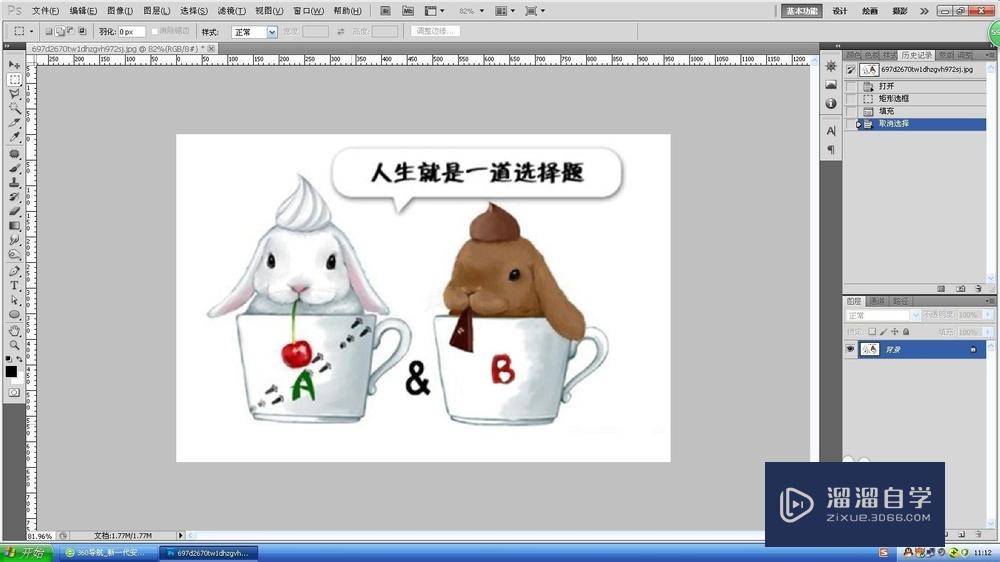Select the Path Selection tool
Image resolution: width=1000 pixels, height=562 pixels.
[14, 300]
